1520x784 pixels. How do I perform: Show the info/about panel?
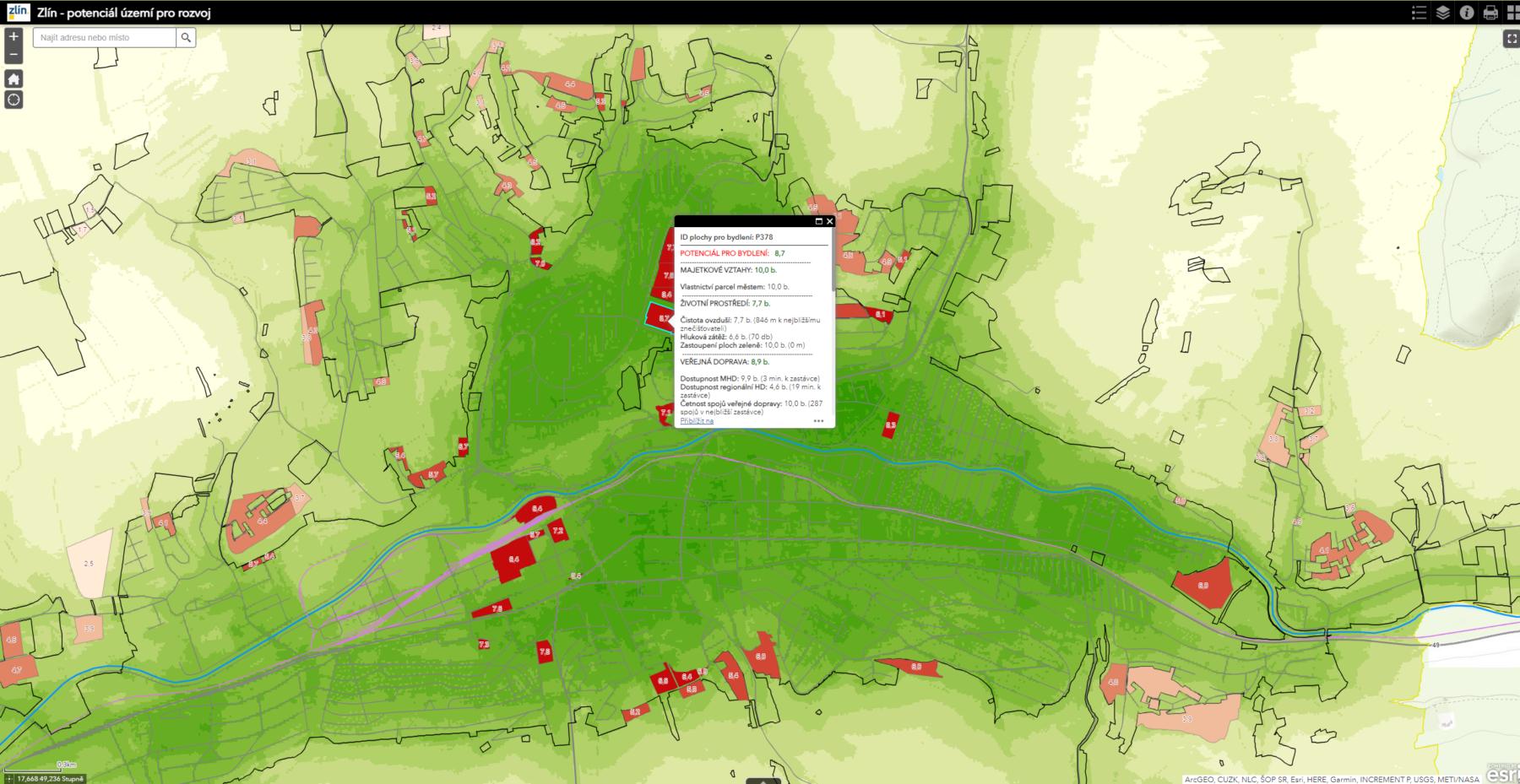pyautogui.click(x=1467, y=13)
